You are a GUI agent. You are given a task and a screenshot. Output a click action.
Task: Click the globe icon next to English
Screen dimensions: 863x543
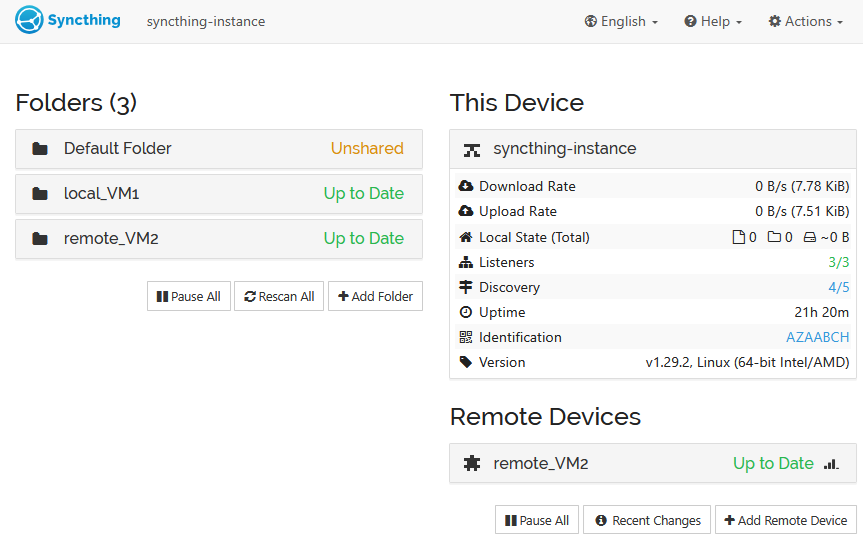click(x=591, y=21)
